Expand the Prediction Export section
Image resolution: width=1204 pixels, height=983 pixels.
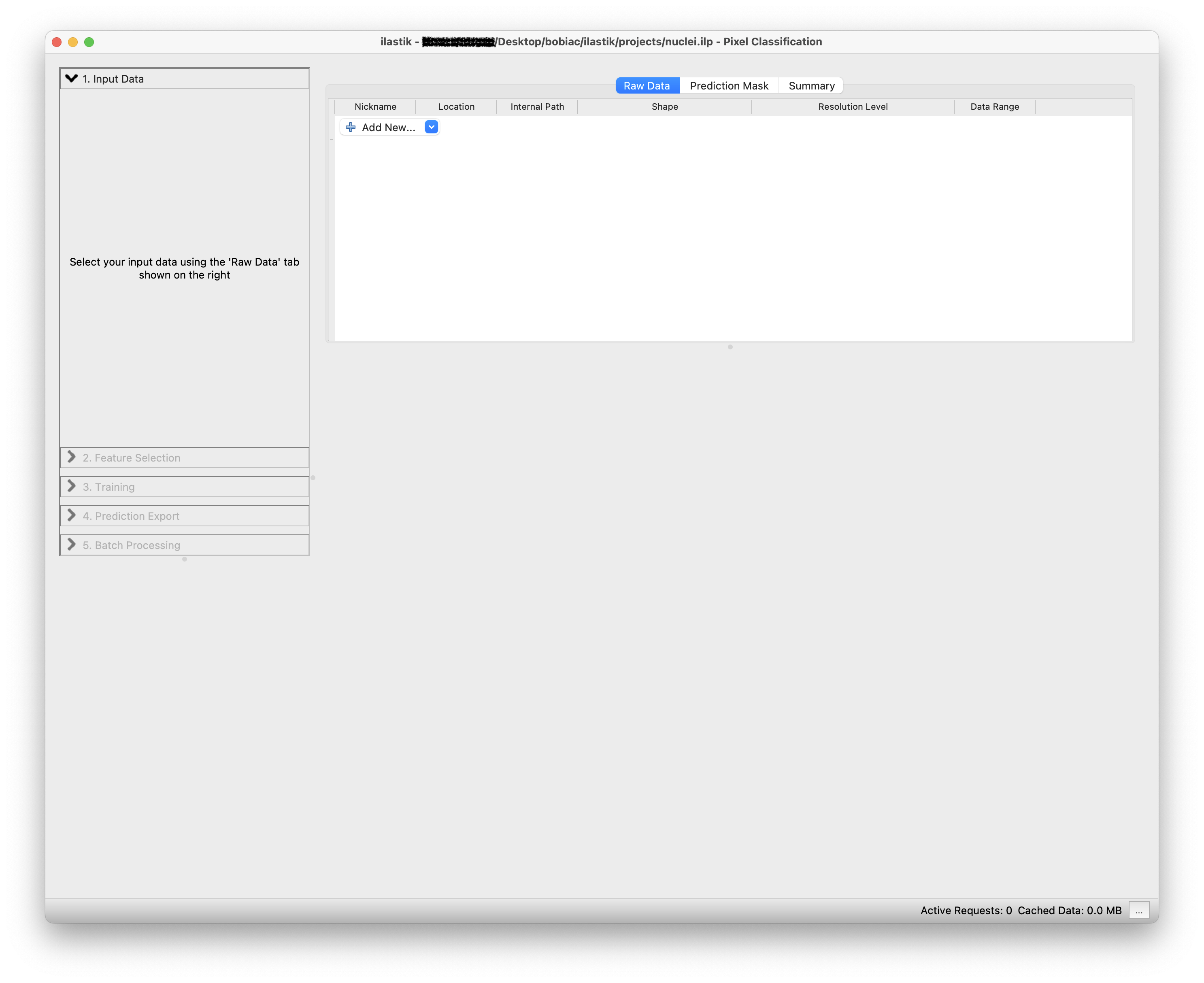pyautogui.click(x=131, y=516)
